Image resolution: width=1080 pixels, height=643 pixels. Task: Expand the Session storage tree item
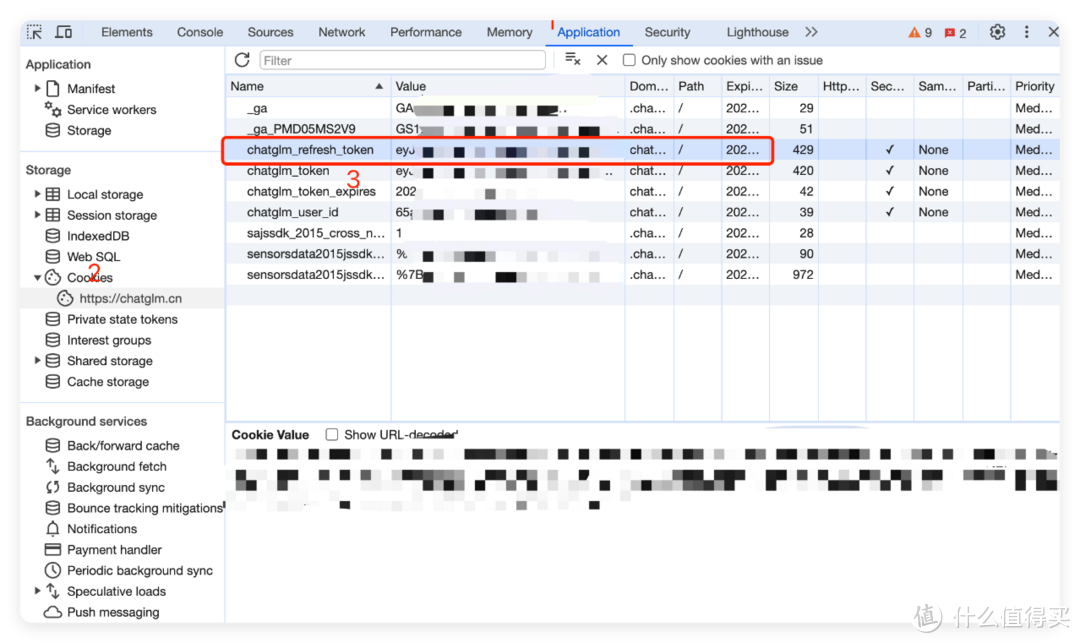[x=38, y=215]
